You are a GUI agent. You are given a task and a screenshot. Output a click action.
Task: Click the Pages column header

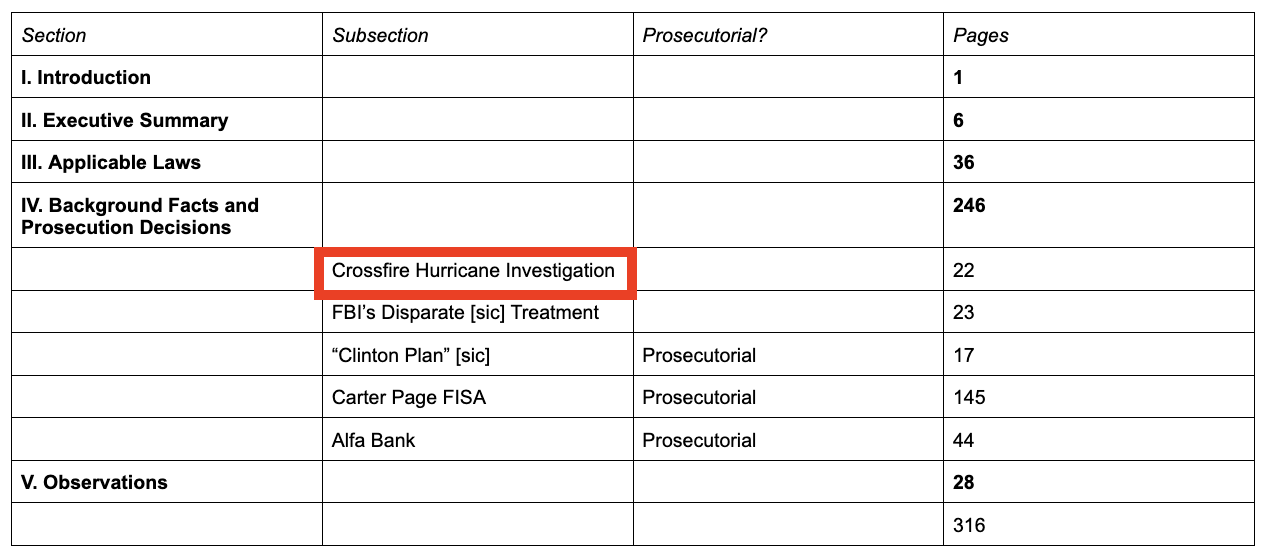[1099, 35]
